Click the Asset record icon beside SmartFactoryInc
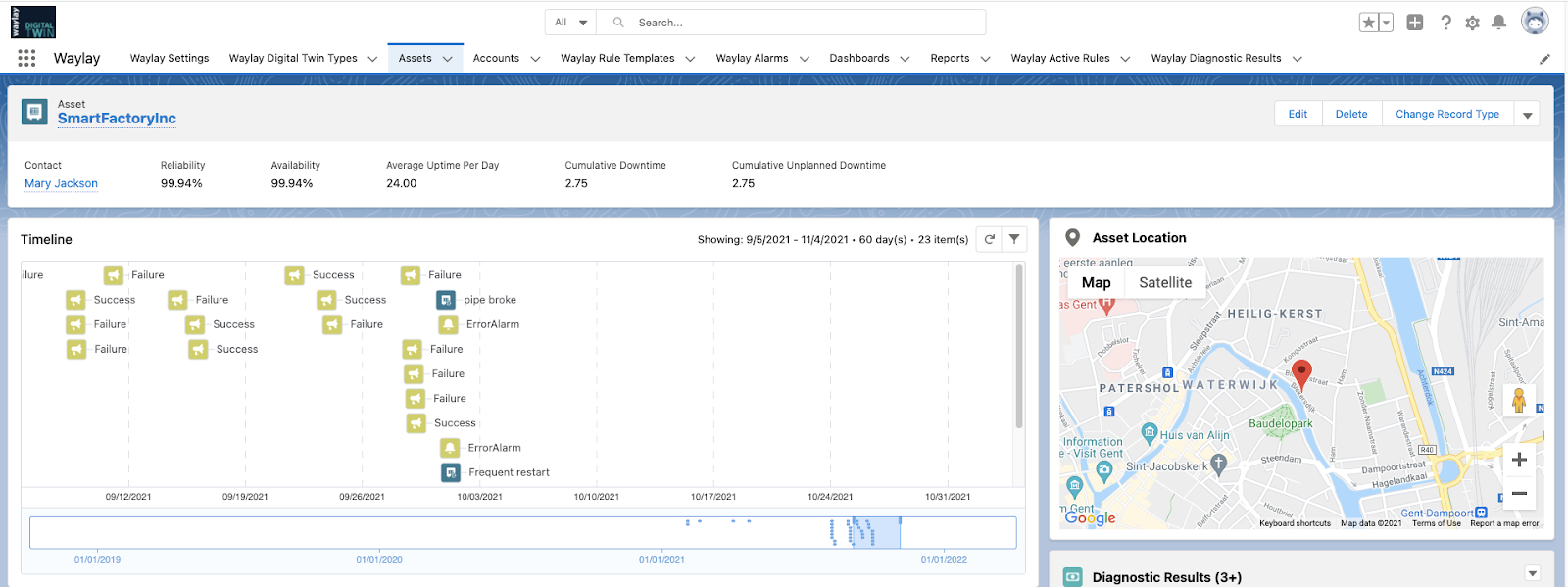Image resolution: width=1568 pixels, height=587 pixels. coord(34,112)
